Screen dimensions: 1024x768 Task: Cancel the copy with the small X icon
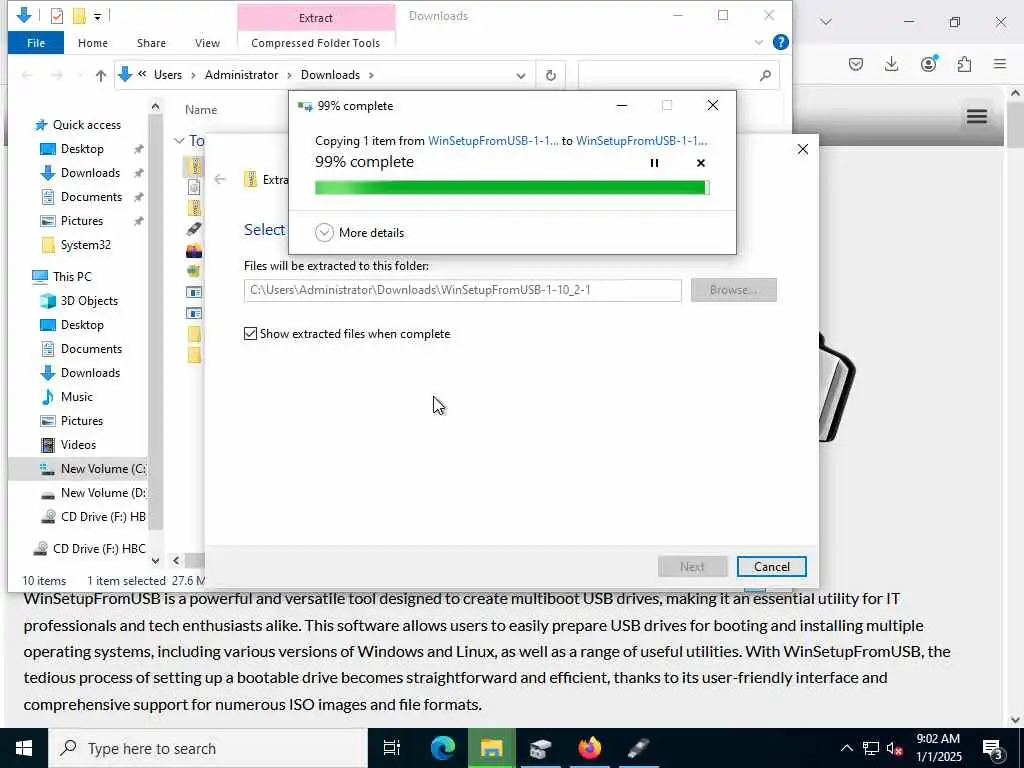(x=701, y=163)
